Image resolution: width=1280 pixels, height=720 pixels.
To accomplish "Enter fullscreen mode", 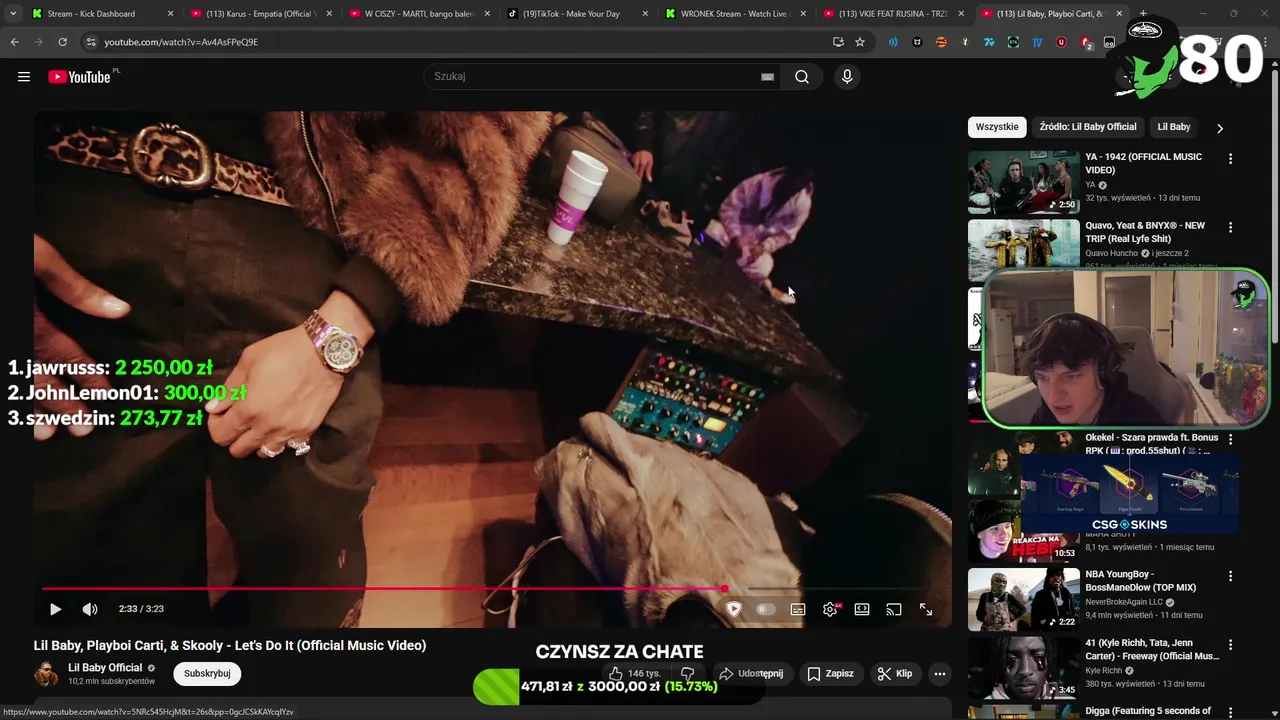I will [926, 609].
